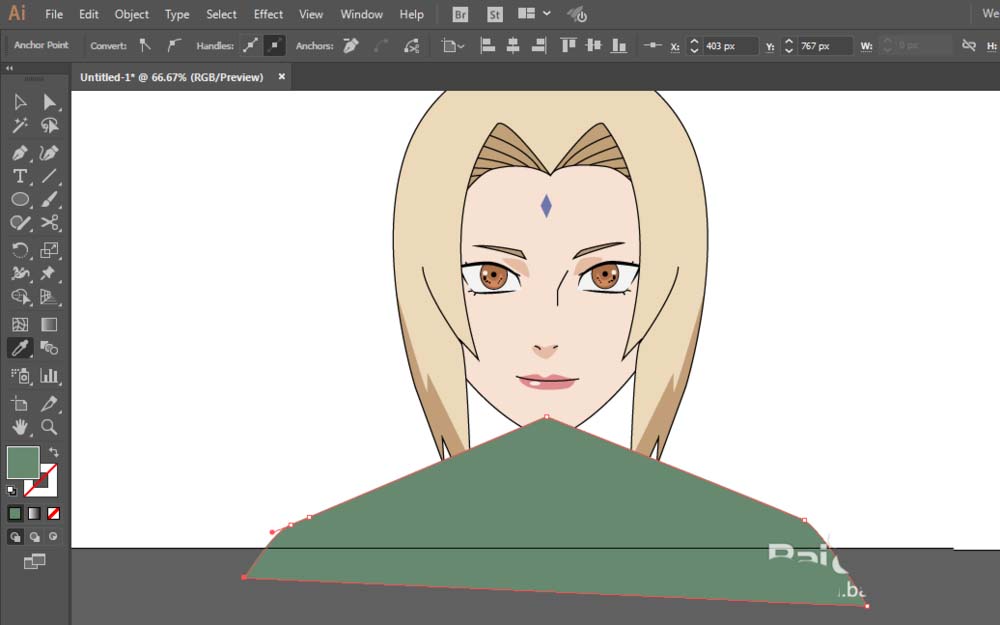Click the green Fill color swatch
This screenshot has width=1000, height=625.
coord(23,462)
